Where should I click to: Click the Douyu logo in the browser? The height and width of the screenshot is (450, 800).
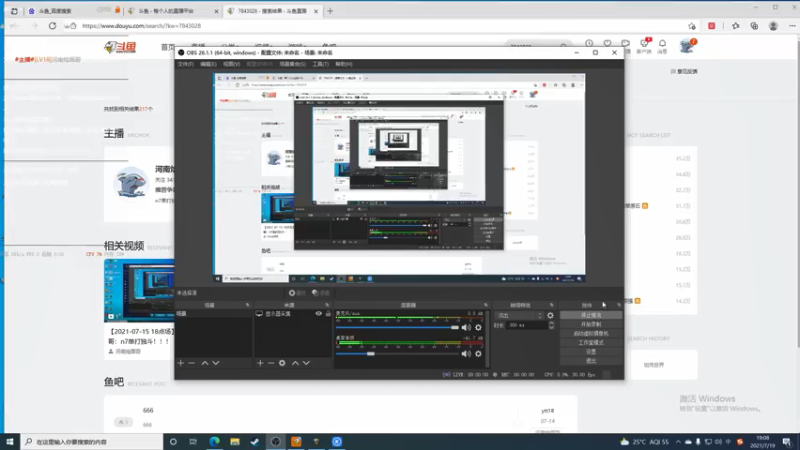click(x=120, y=47)
